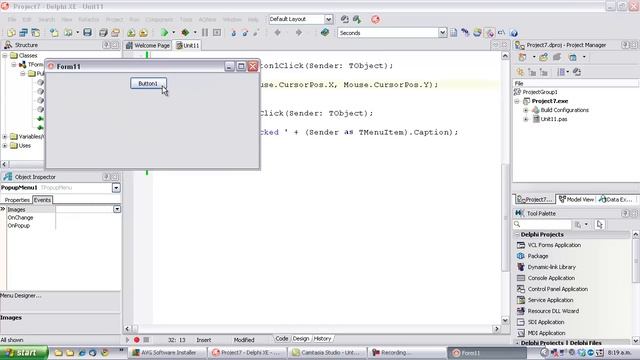Switch to the Unit11 editor tab
Screen dimensions: 640x360
click(187, 45)
